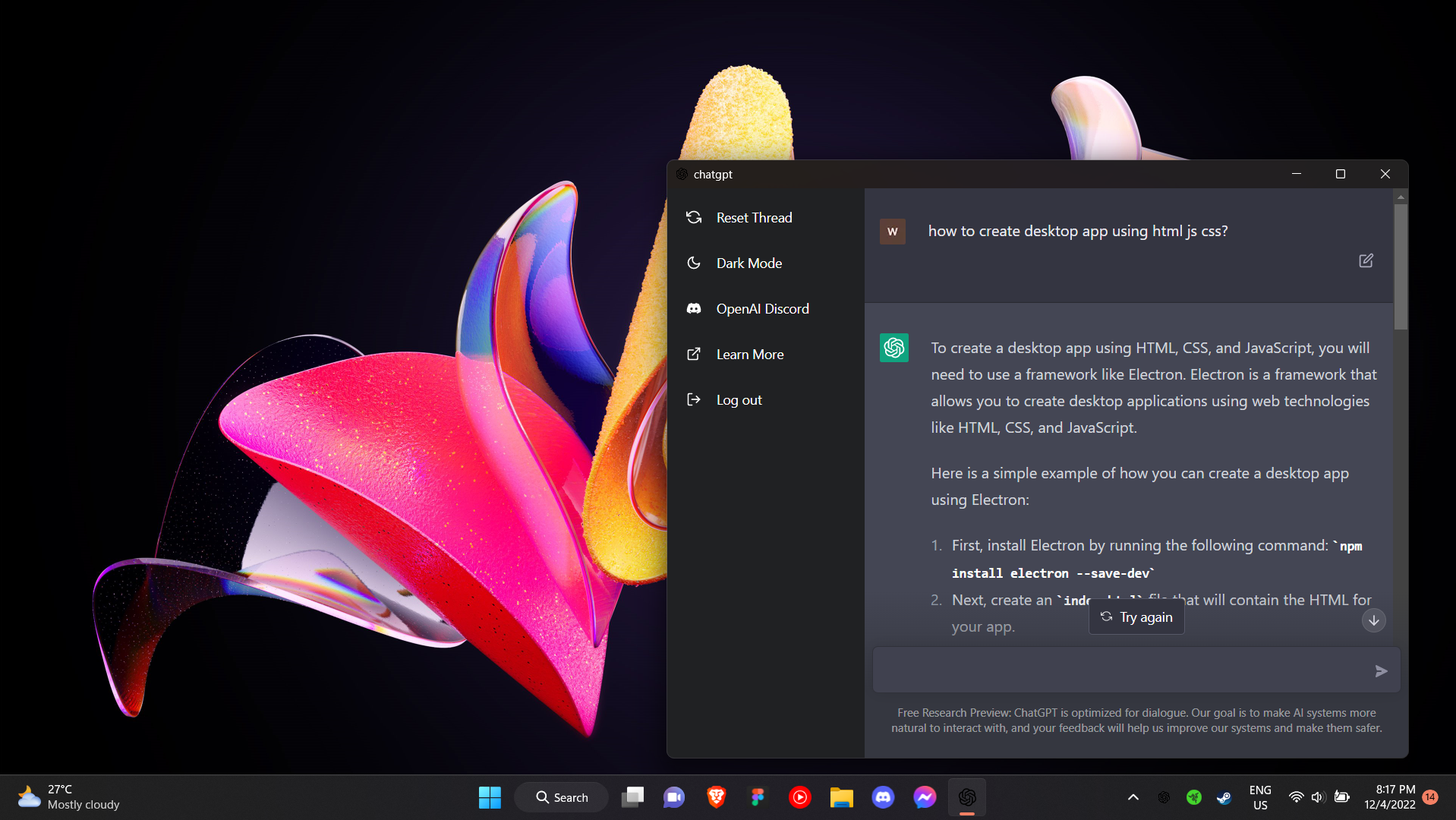
Task: Click the green Razer tray icon
Action: click(1194, 797)
